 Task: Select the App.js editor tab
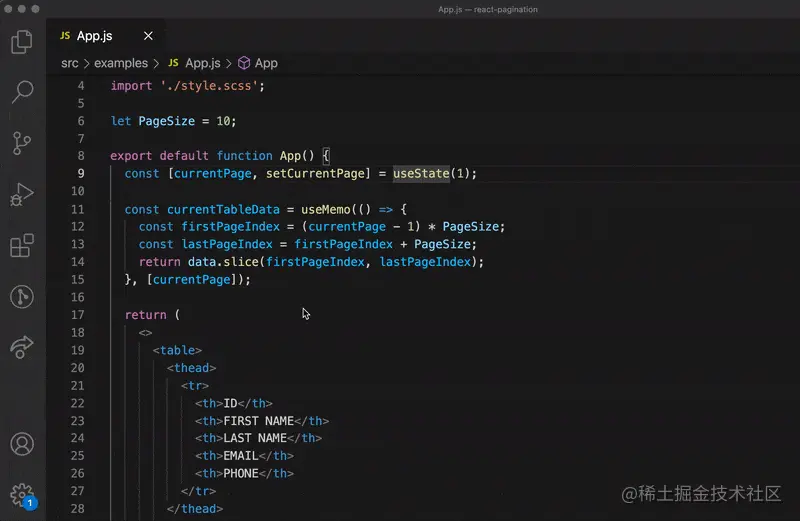coord(94,36)
